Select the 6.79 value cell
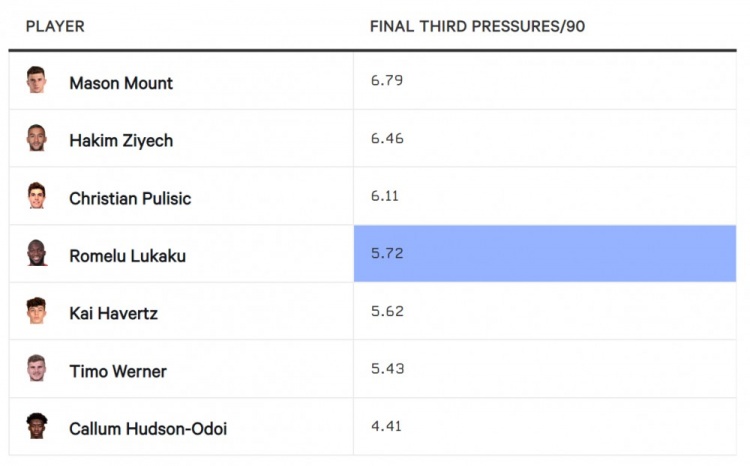This screenshot has height=466, width=750. pos(545,80)
